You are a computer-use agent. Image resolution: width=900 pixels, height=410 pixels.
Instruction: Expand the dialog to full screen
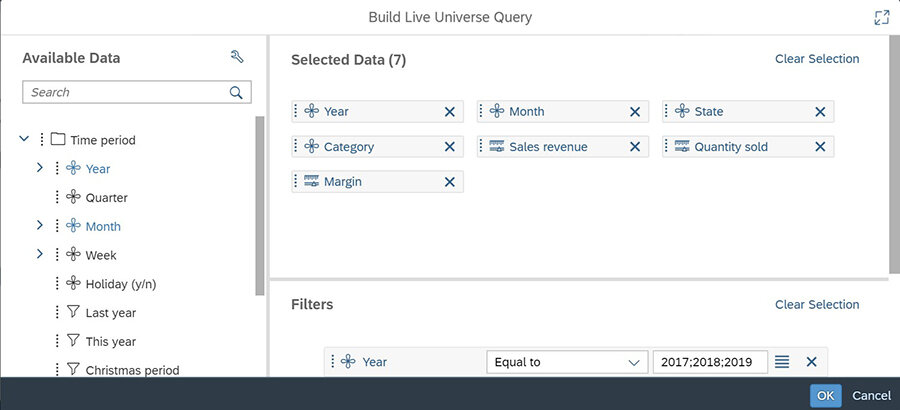click(881, 17)
